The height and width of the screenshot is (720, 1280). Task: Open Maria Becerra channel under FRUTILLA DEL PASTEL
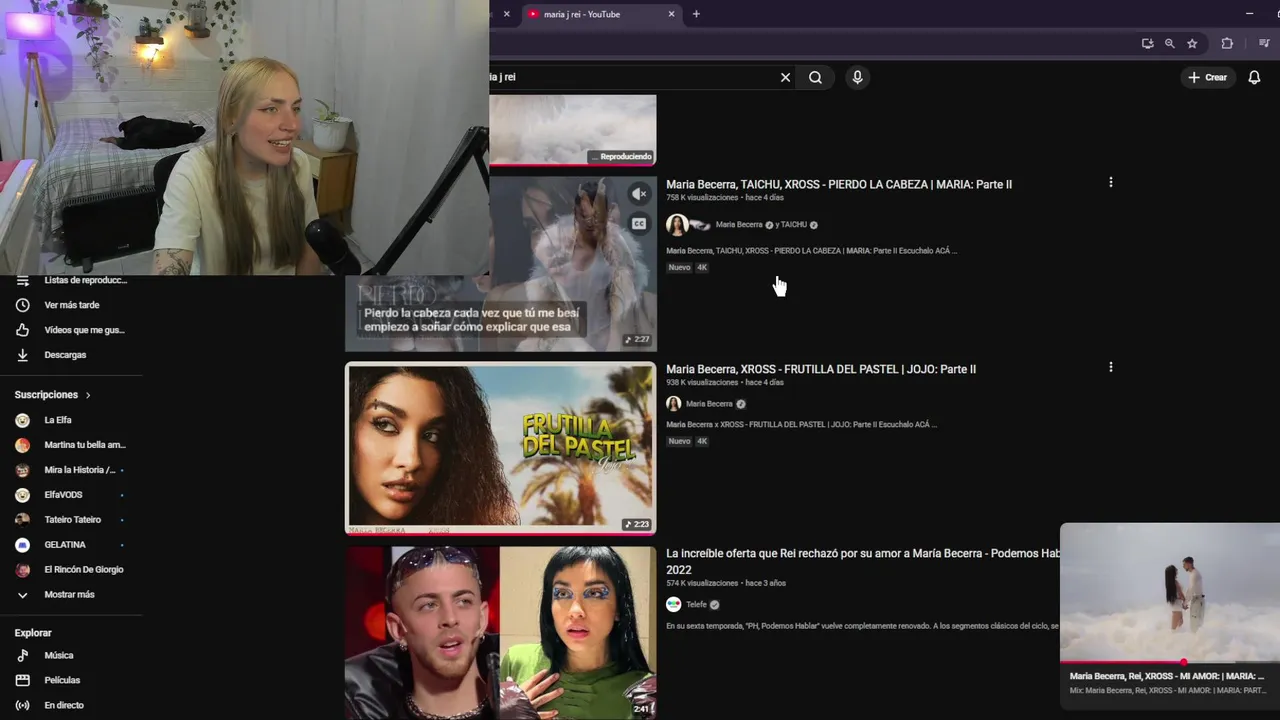coord(709,404)
